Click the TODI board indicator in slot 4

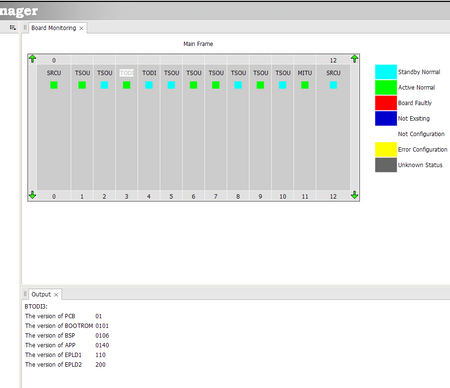pos(149,85)
